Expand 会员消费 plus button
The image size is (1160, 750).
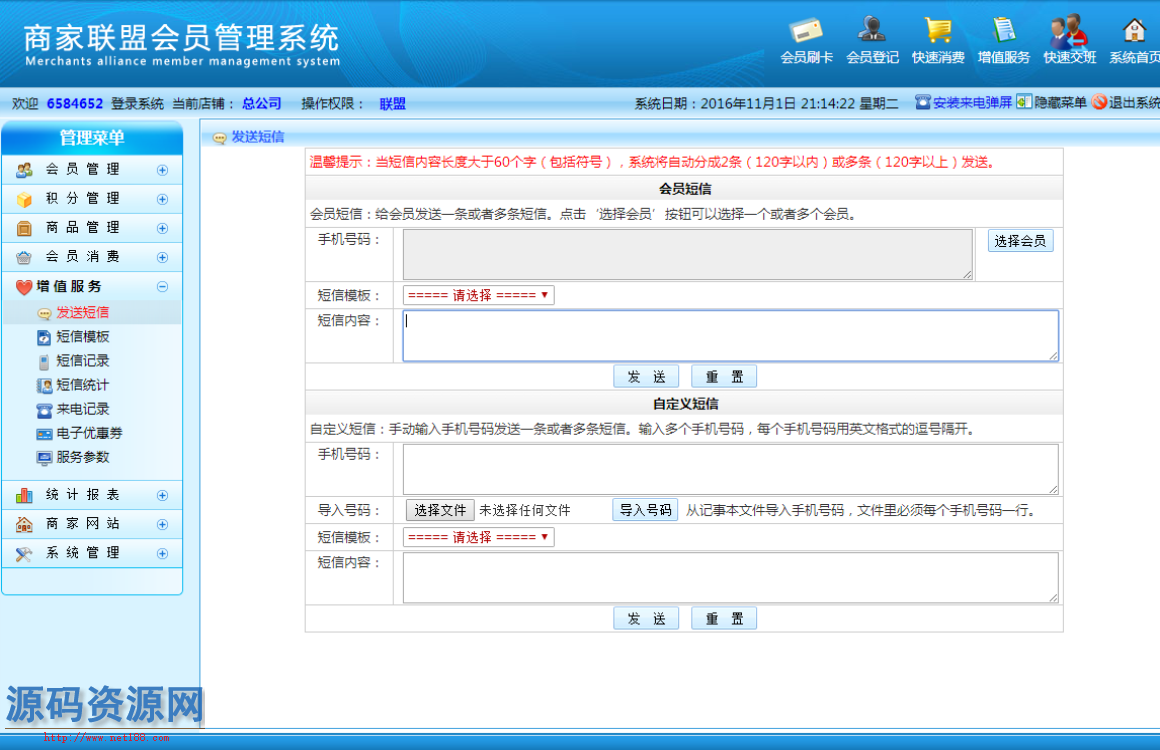click(x=163, y=257)
